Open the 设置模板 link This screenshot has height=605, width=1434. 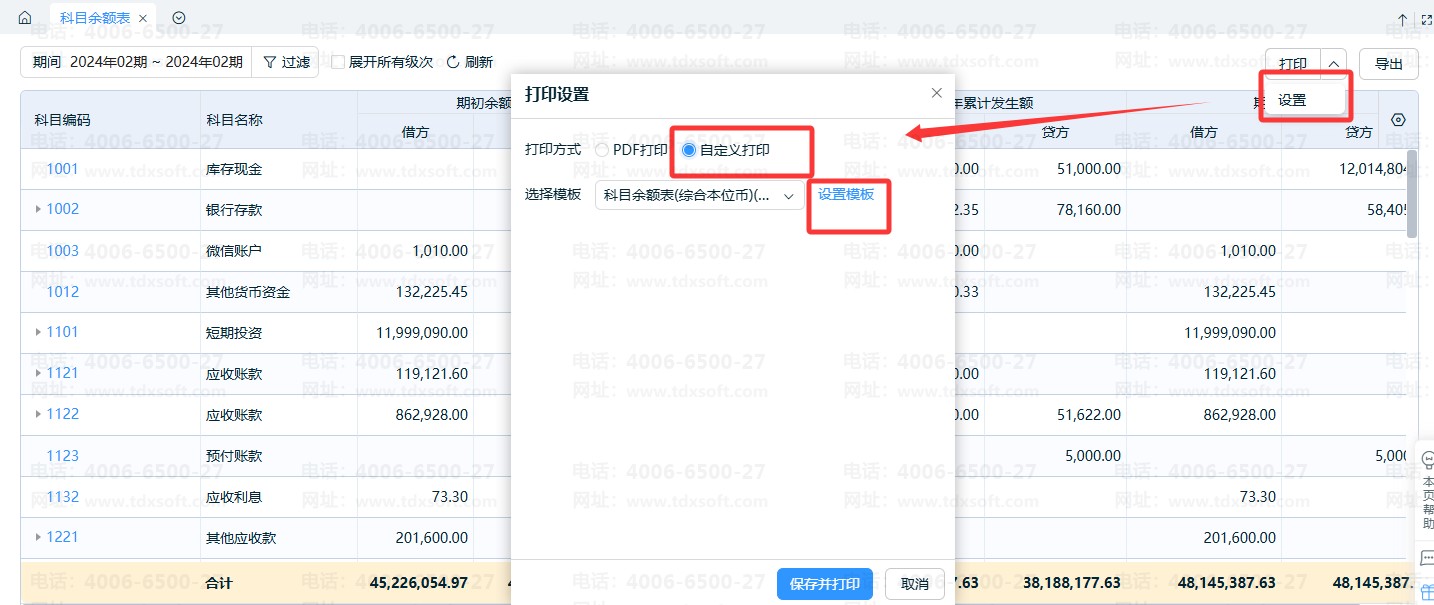pyautogui.click(x=846, y=194)
